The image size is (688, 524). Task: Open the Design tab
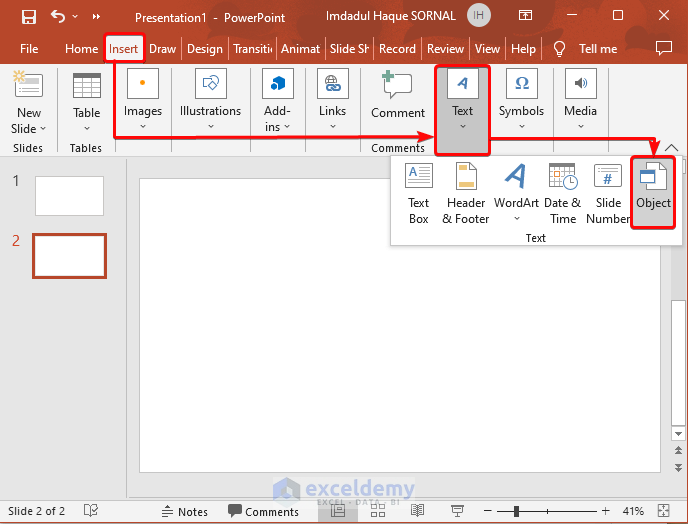coord(205,49)
